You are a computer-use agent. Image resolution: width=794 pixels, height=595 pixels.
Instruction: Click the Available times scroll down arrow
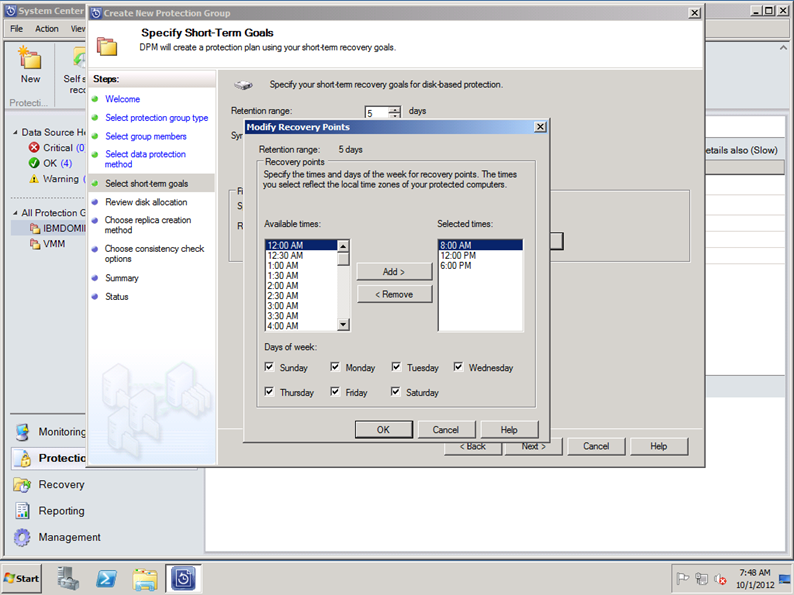pos(343,324)
